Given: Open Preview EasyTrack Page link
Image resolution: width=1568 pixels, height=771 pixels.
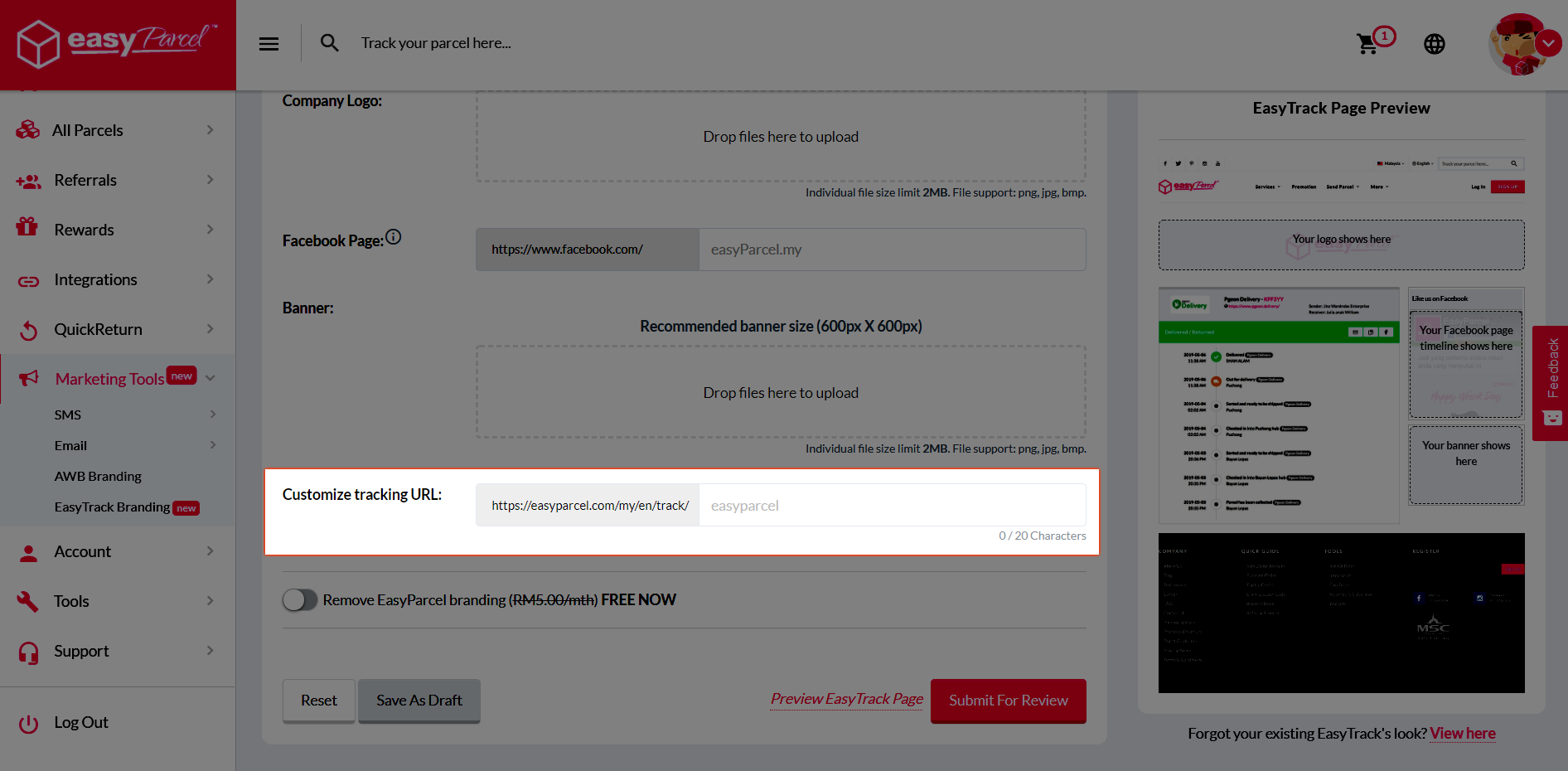Looking at the screenshot, I should 847,699.
